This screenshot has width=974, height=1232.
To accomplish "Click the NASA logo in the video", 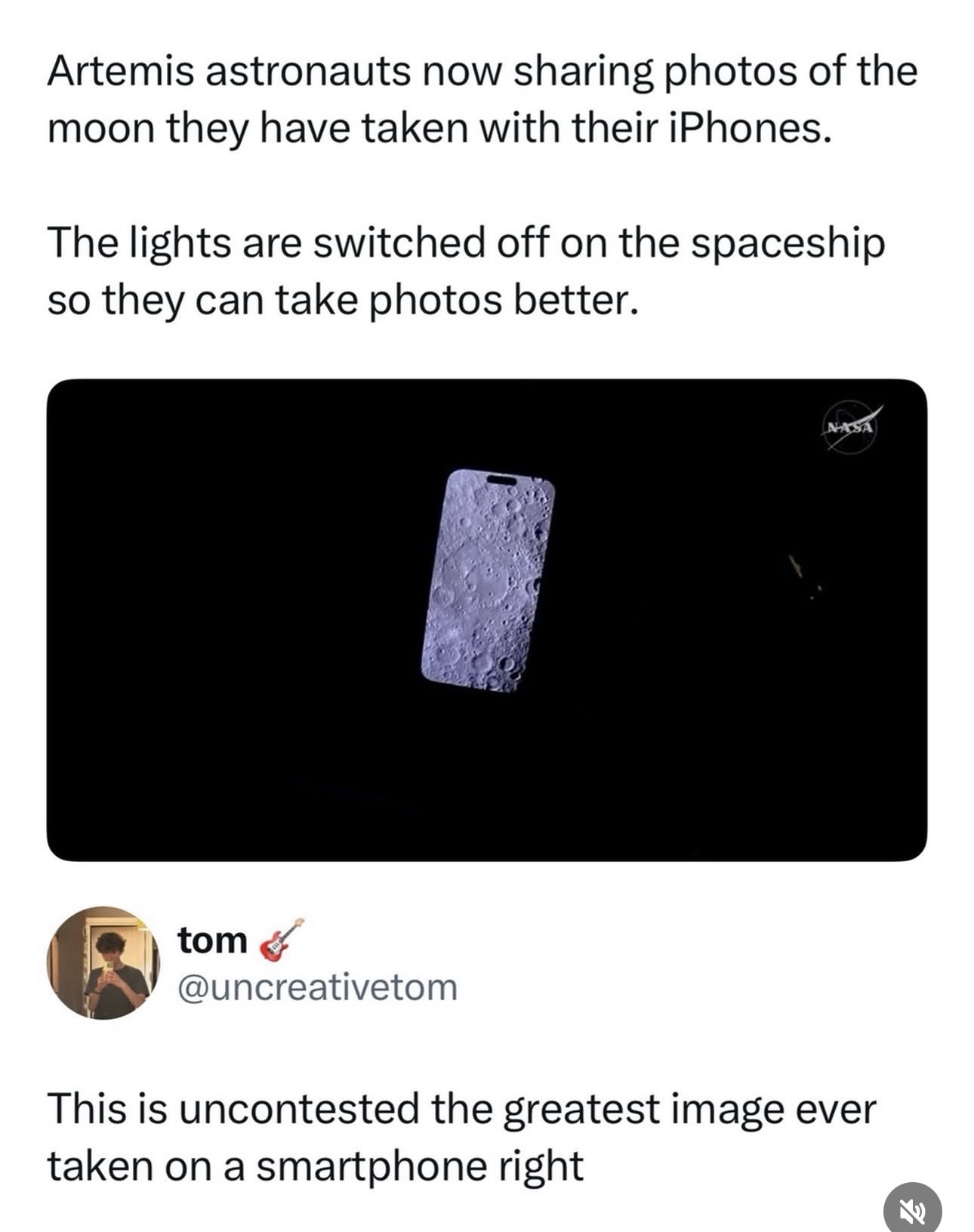I will point(850,427).
